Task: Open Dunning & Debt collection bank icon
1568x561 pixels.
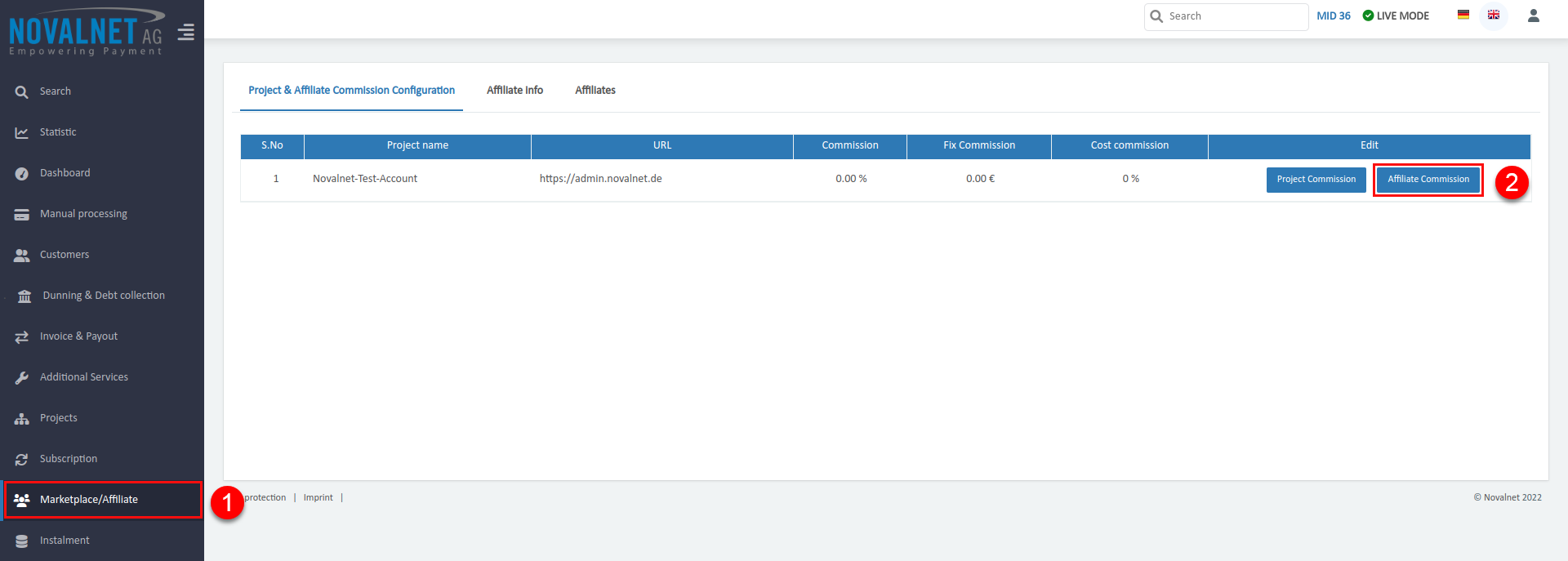Action: click(24, 296)
